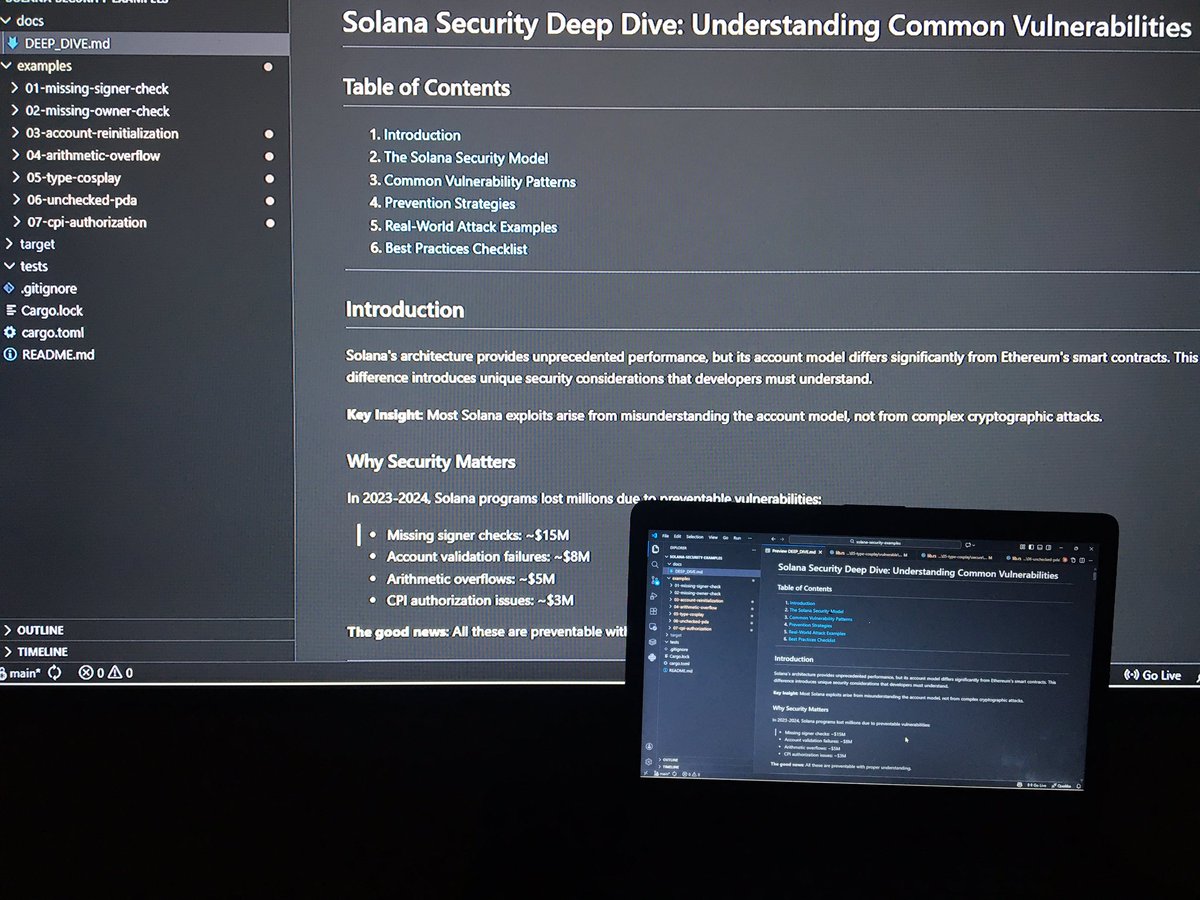Collapse the examples folder on the big monitor
The height and width of the screenshot is (900, 1200).
9,66
